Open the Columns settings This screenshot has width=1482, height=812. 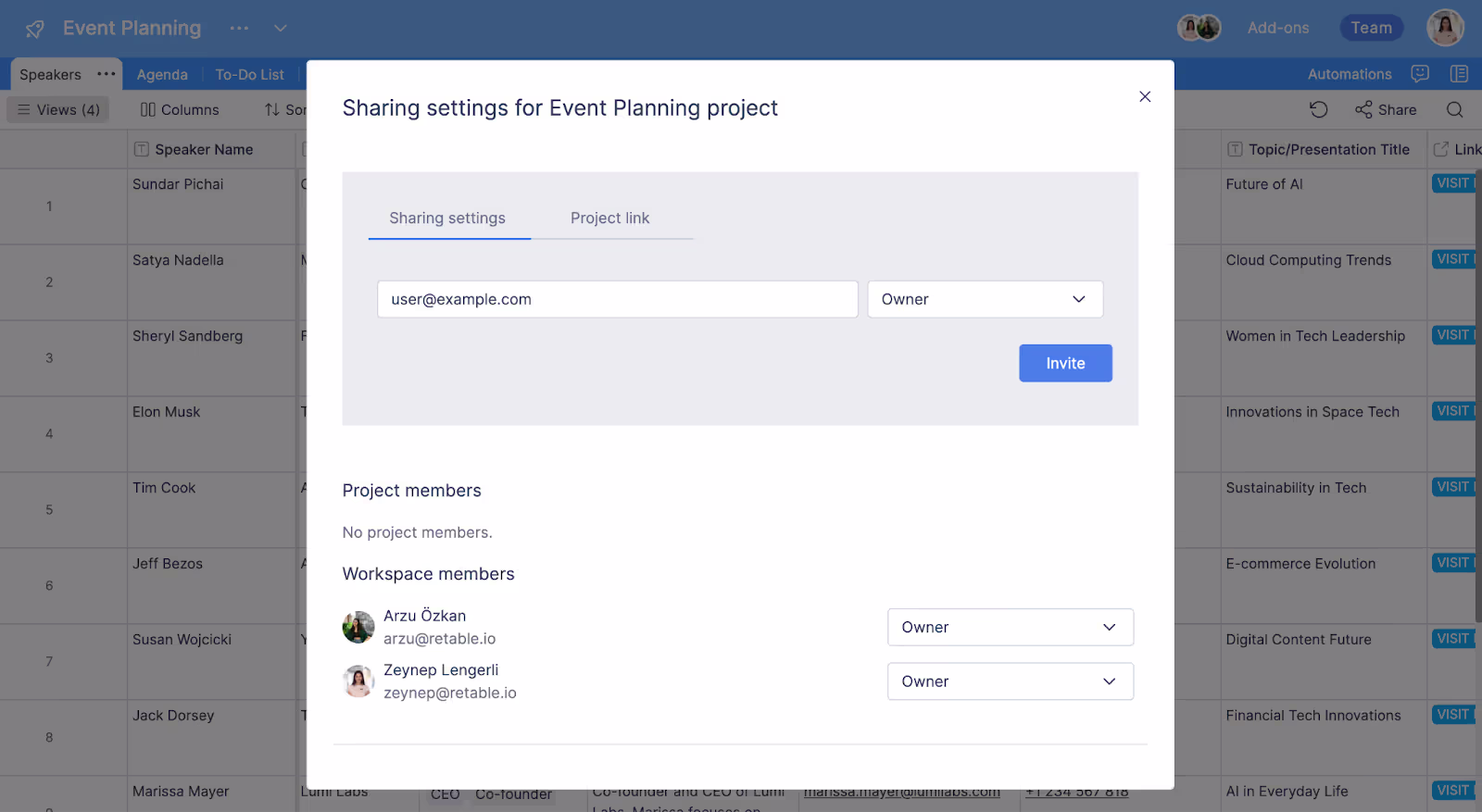click(x=180, y=109)
